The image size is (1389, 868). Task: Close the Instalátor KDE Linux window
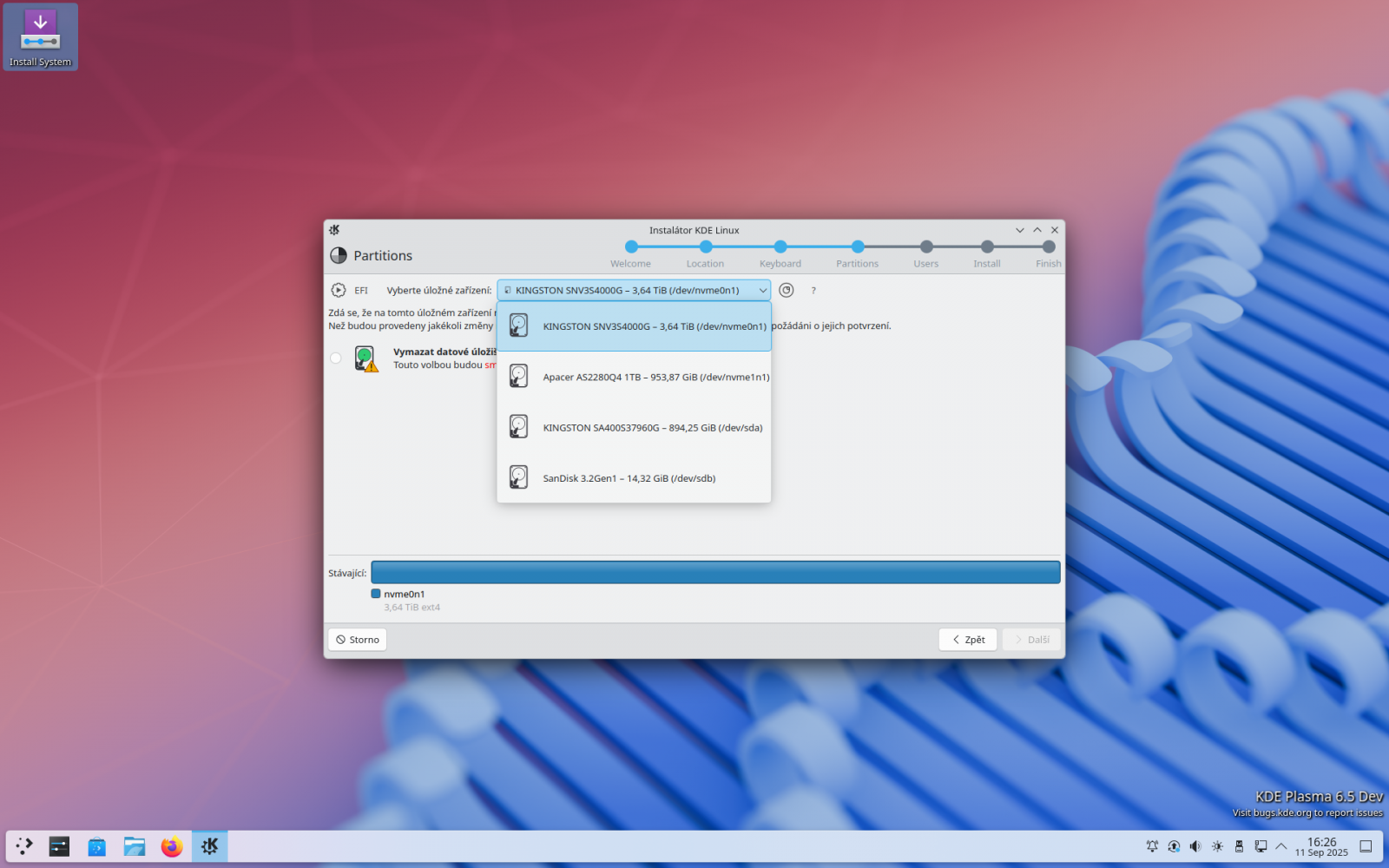(1055, 230)
